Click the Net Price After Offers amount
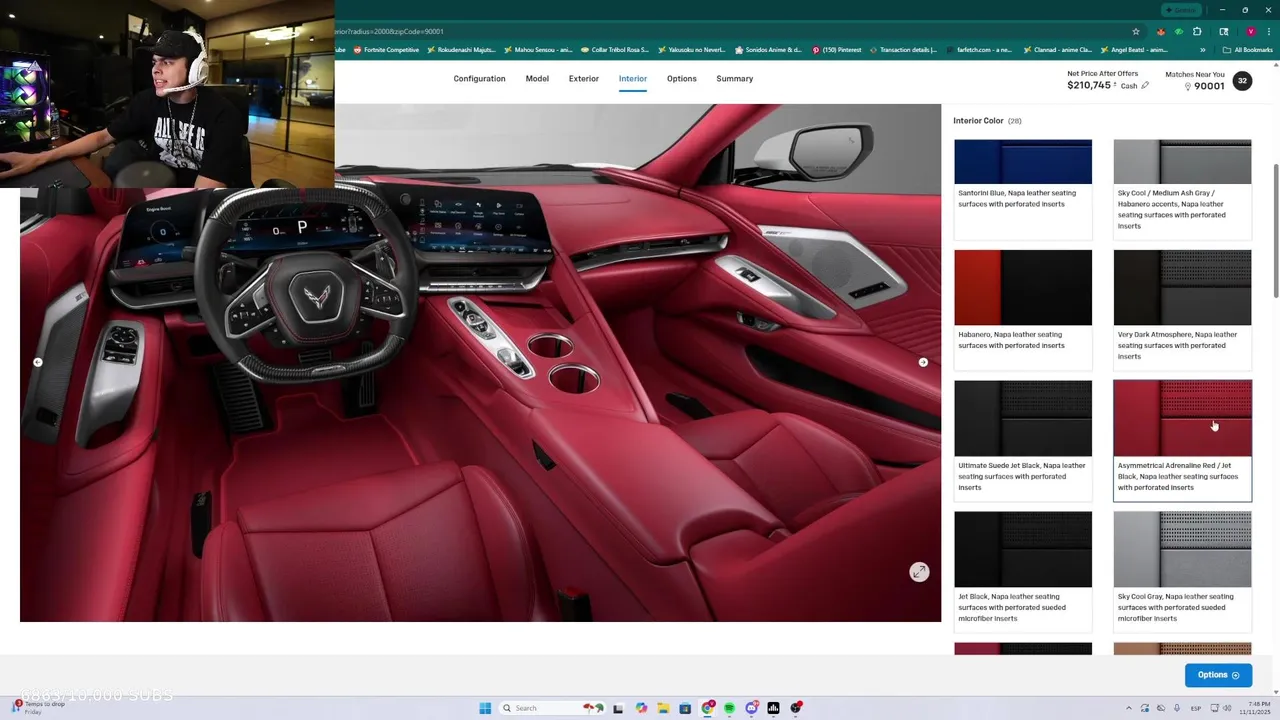This screenshot has width=1280, height=720. 1089,86
